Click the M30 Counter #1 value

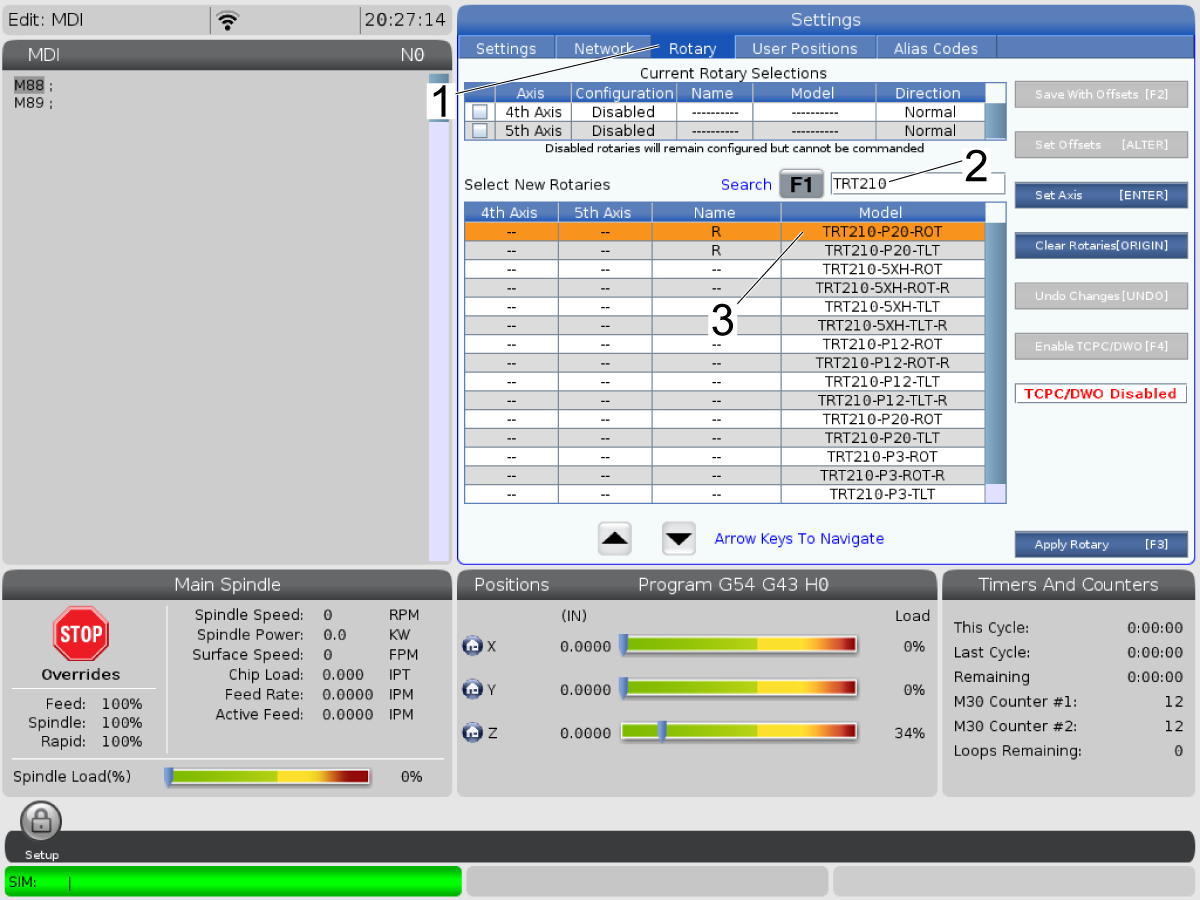tap(1173, 702)
